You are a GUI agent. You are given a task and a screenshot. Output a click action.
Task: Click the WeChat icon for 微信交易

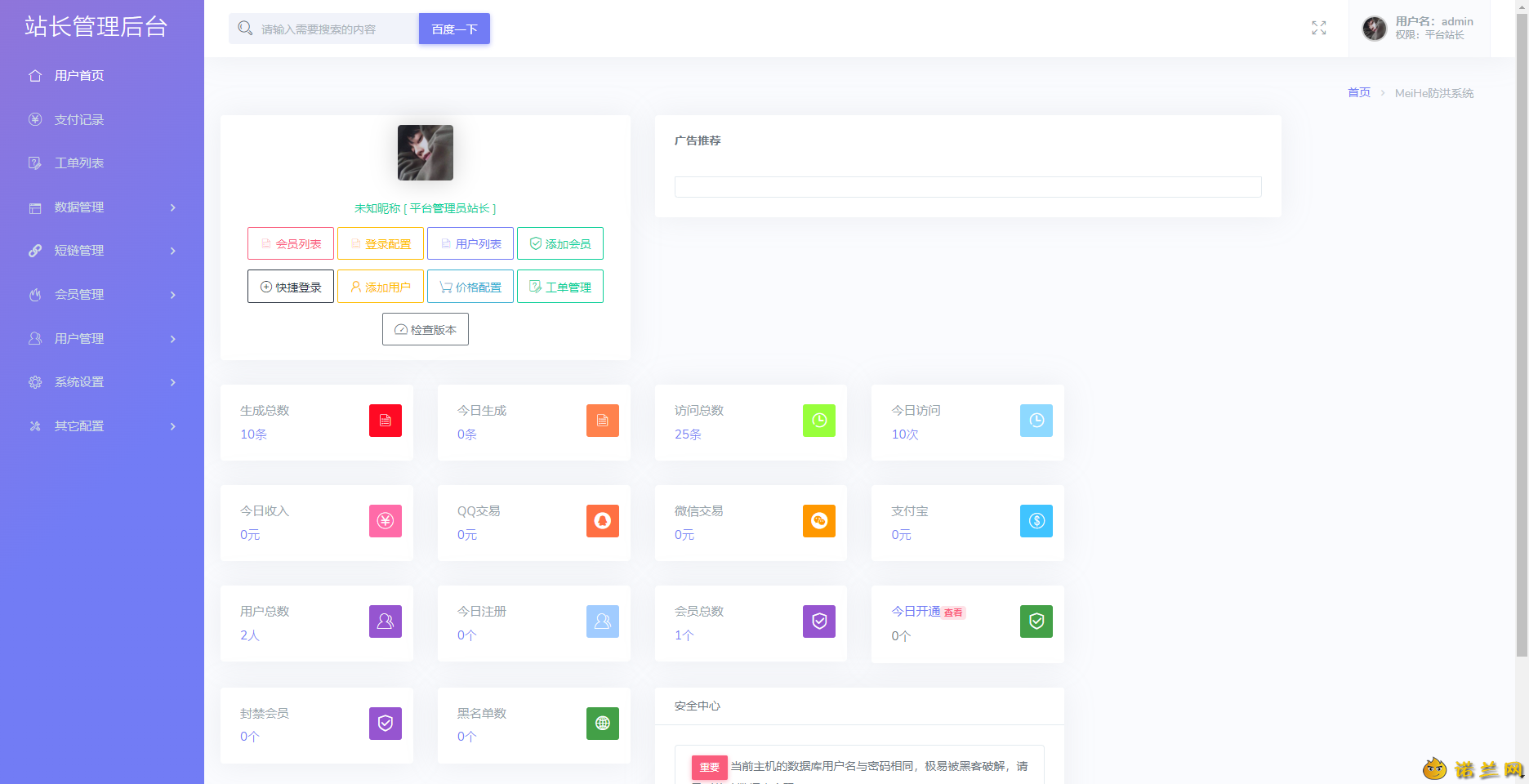pyautogui.click(x=819, y=521)
